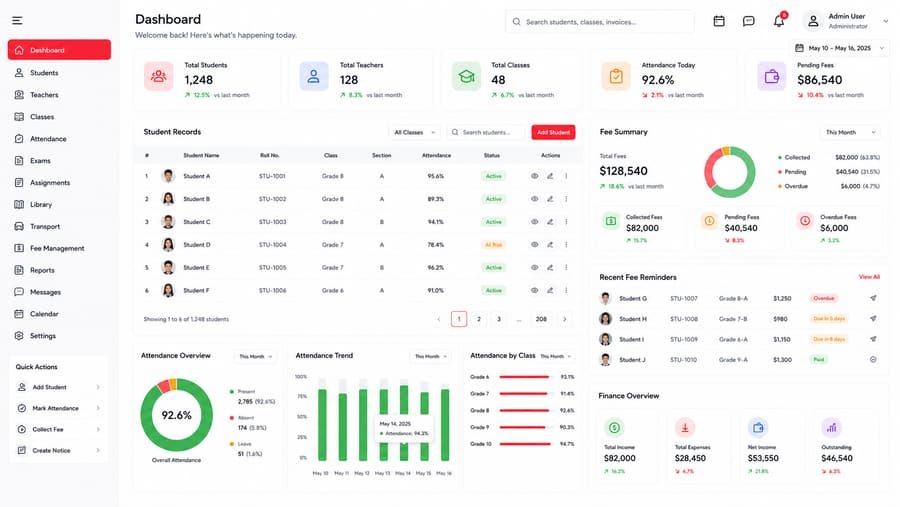Edit Student A with the pencil icon

tap(550, 176)
